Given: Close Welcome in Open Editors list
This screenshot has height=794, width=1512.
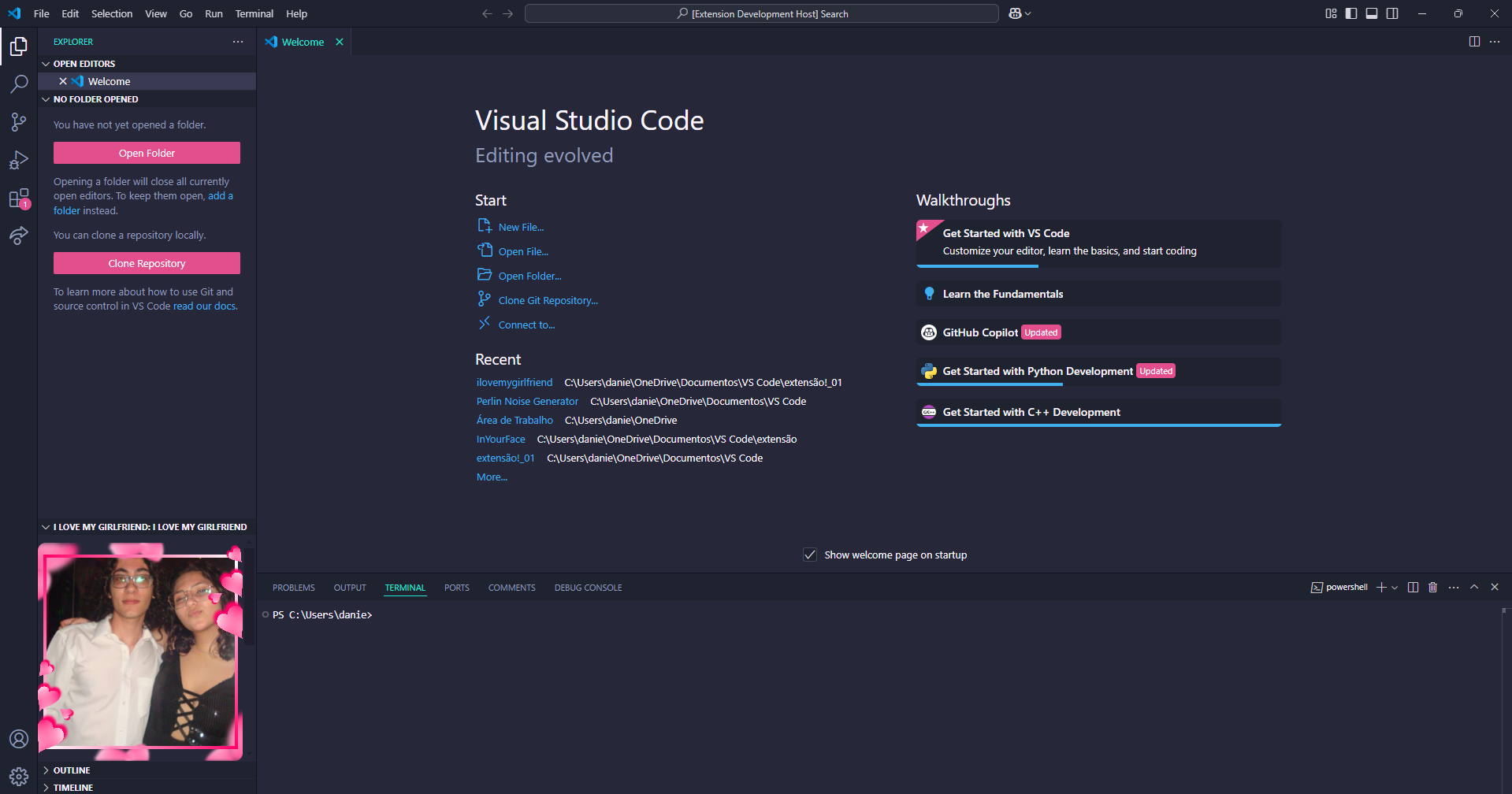Looking at the screenshot, I should pos(63,81).
